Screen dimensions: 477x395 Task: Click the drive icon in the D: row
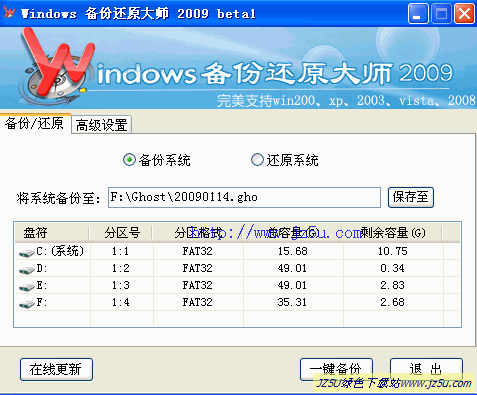pyautogui.click(x=27, y=270)
